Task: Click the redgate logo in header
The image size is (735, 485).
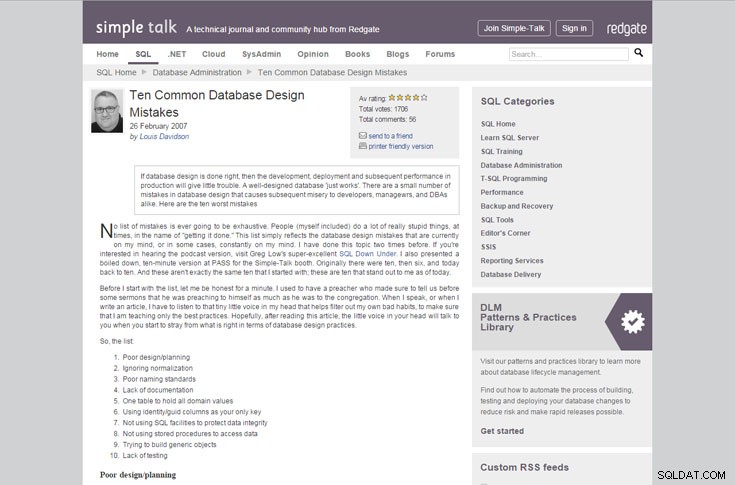Action: click(x=627, y=29)
